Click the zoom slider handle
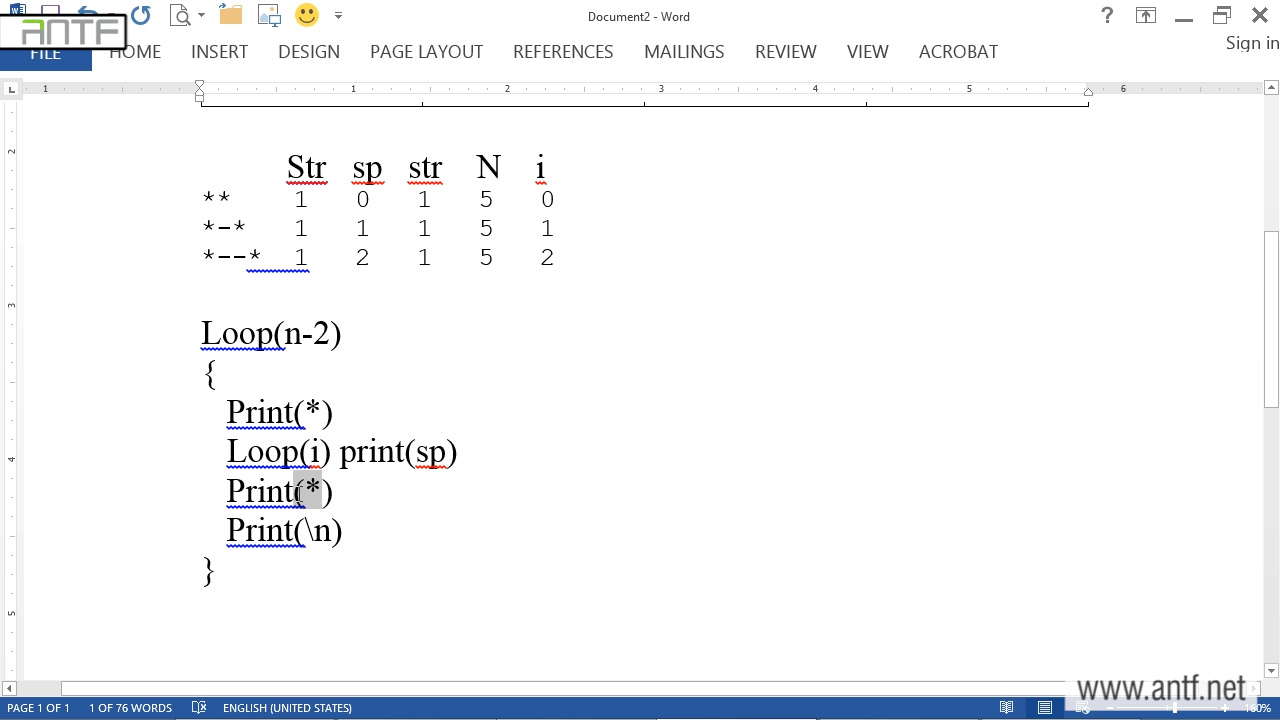Screen dimensions: 1280x720 coord(1175,708)
